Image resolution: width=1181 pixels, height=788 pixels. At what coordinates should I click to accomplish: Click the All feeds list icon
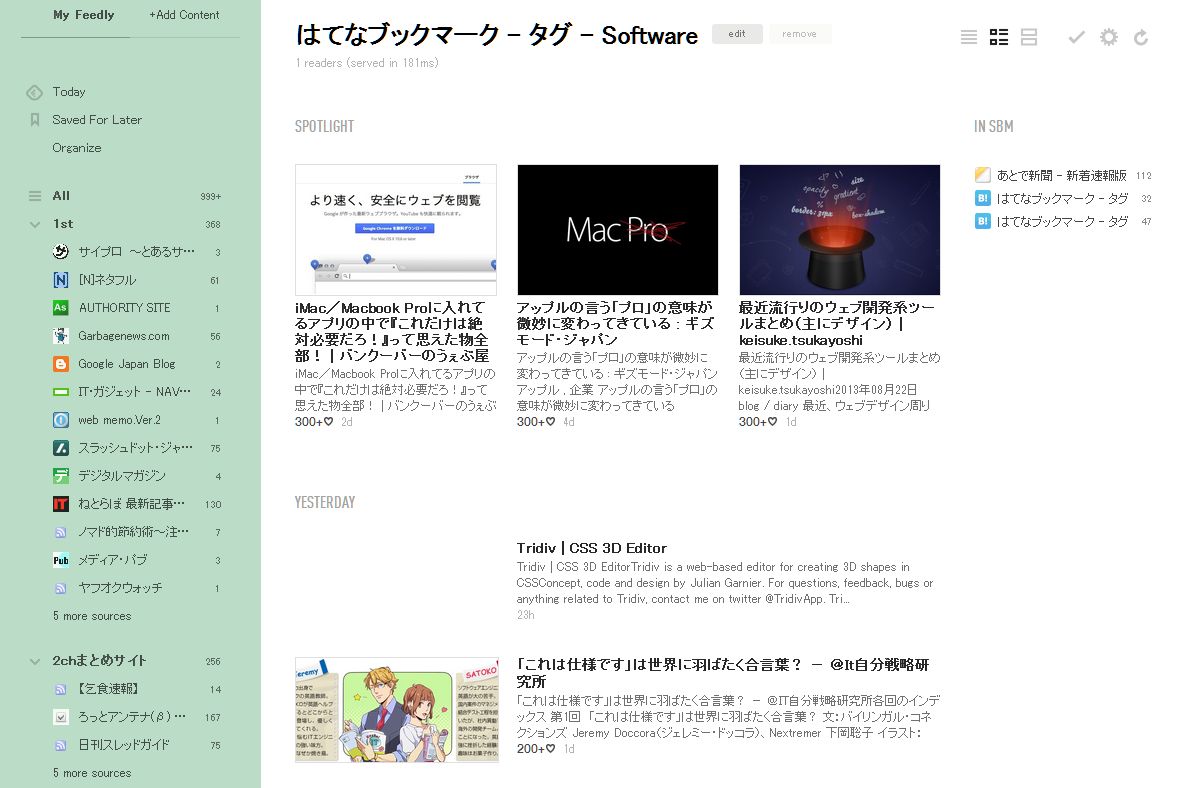[x=35, y=196]
